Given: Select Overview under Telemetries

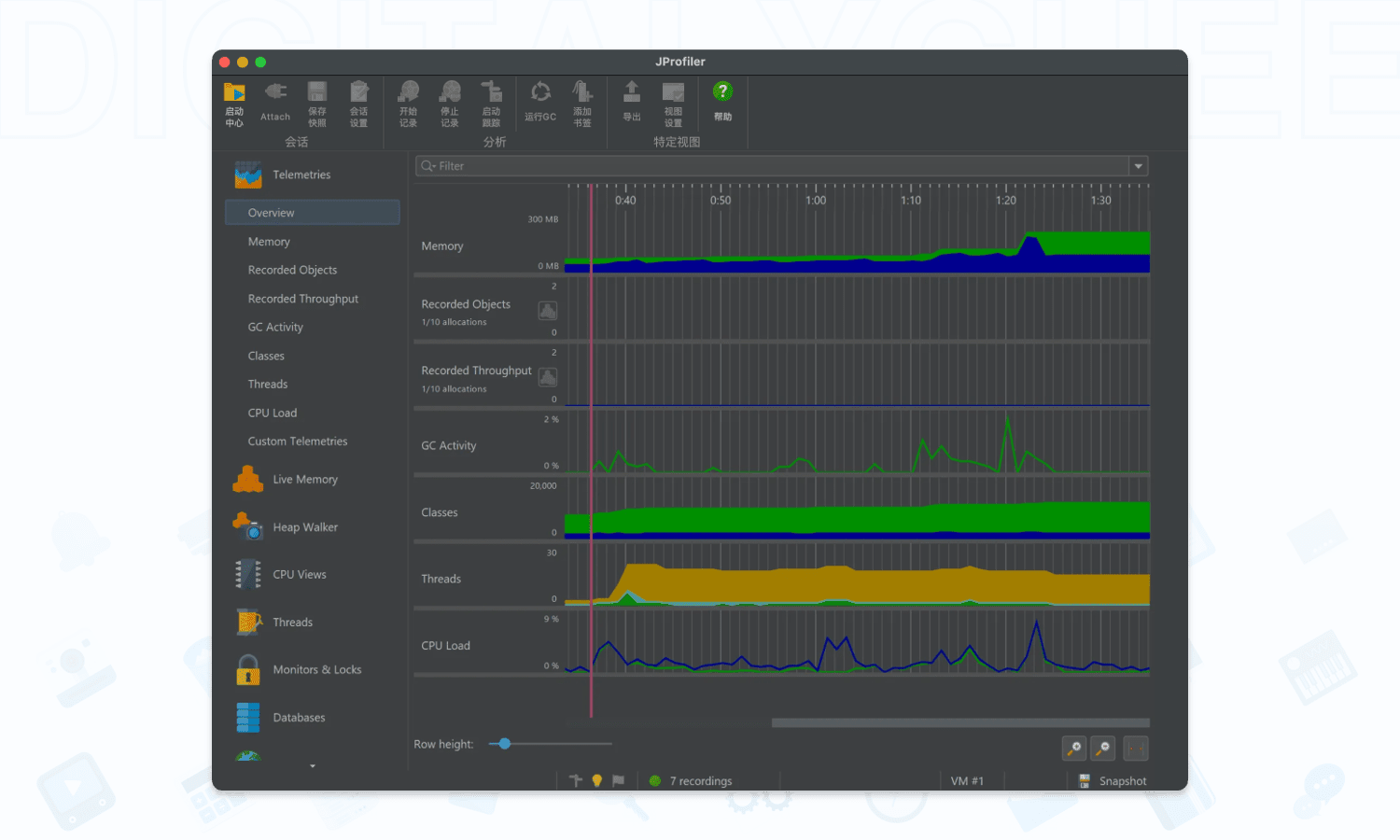Looking at the screenshot, I should pos(313,213).
